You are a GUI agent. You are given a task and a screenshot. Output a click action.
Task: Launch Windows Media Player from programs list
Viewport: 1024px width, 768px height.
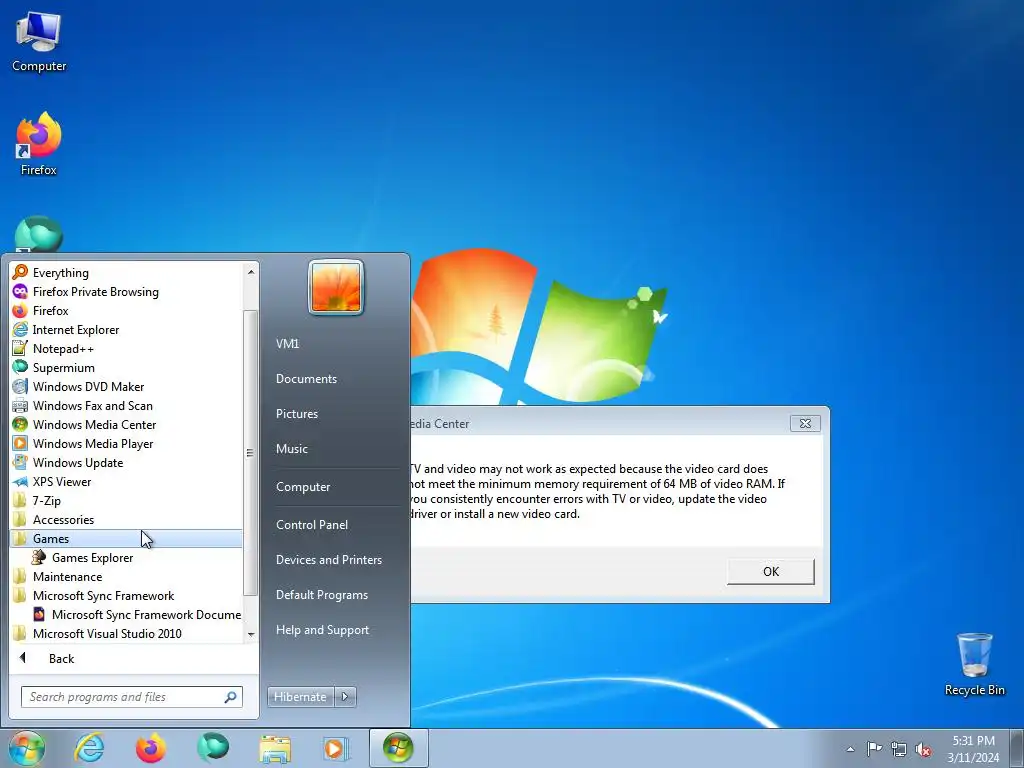[126, 443]
